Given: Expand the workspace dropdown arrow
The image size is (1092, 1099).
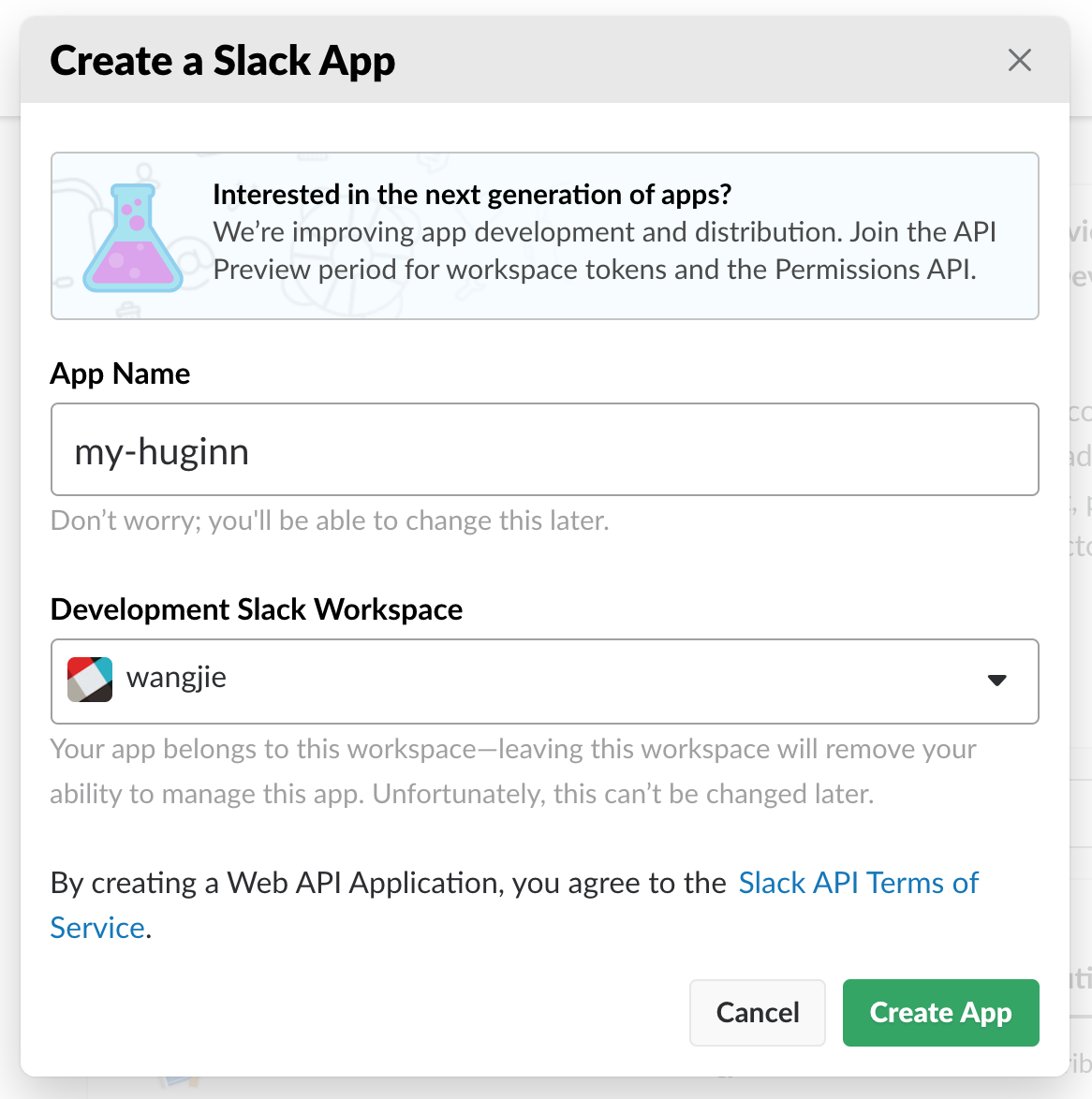Looking at the screenshot, I should point(996,681).
